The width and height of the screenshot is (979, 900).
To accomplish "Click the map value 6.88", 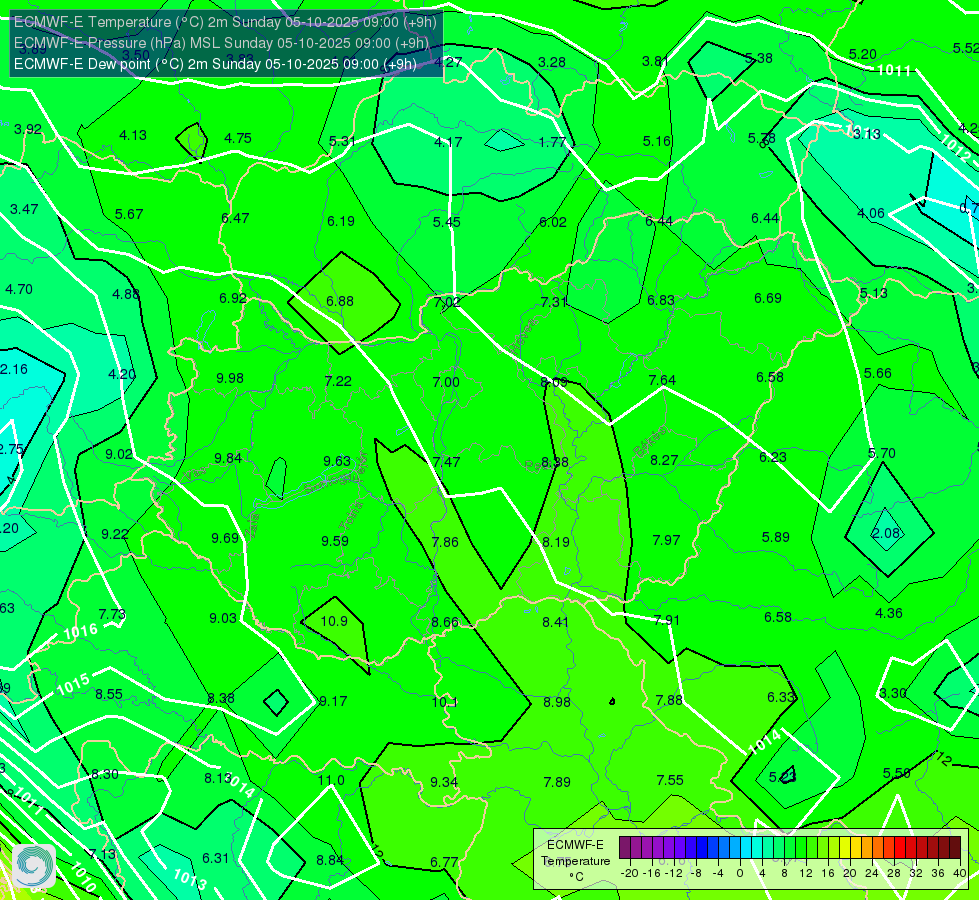I will coord(340,301).
